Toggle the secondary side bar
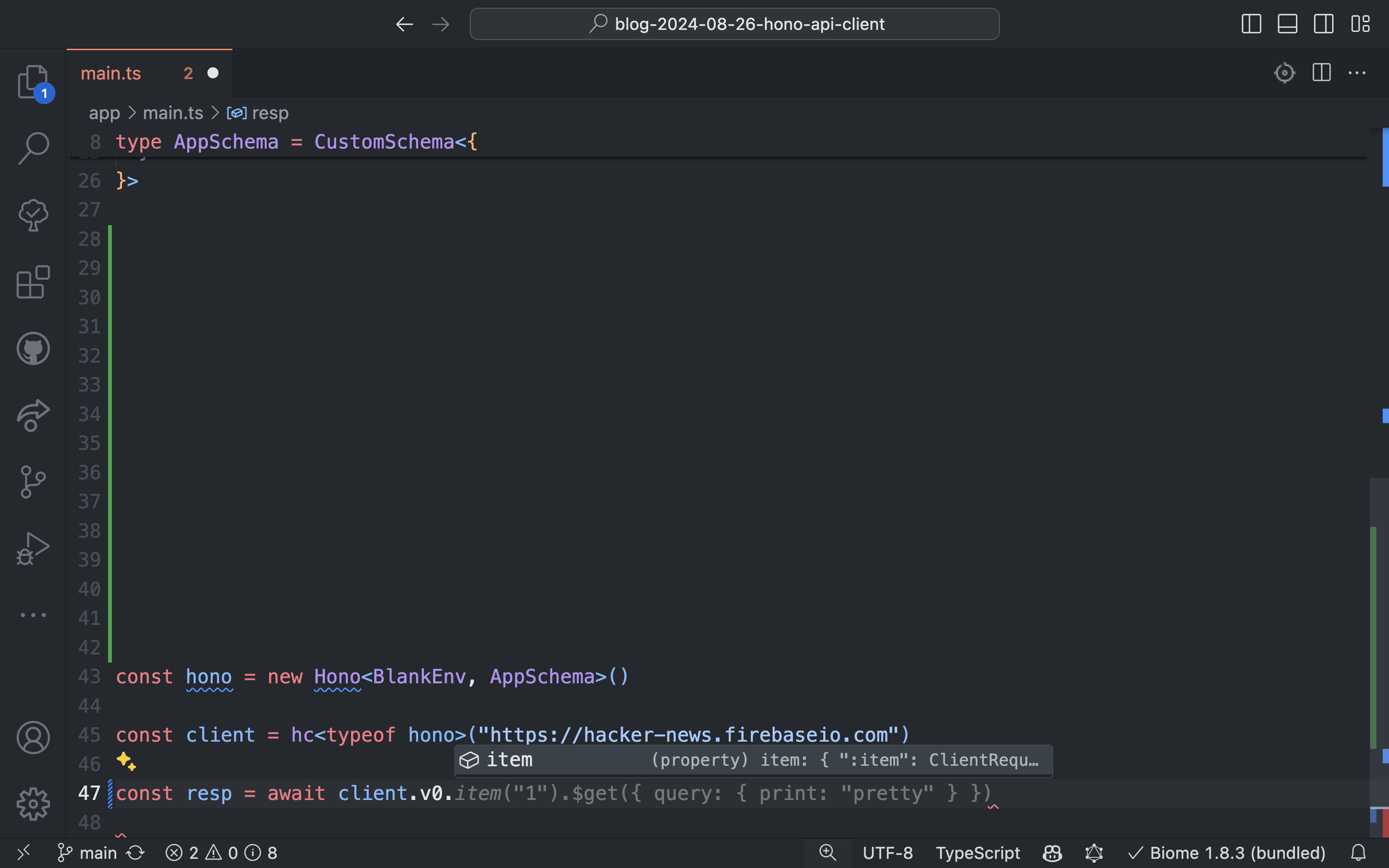 tap(1323, 24)
